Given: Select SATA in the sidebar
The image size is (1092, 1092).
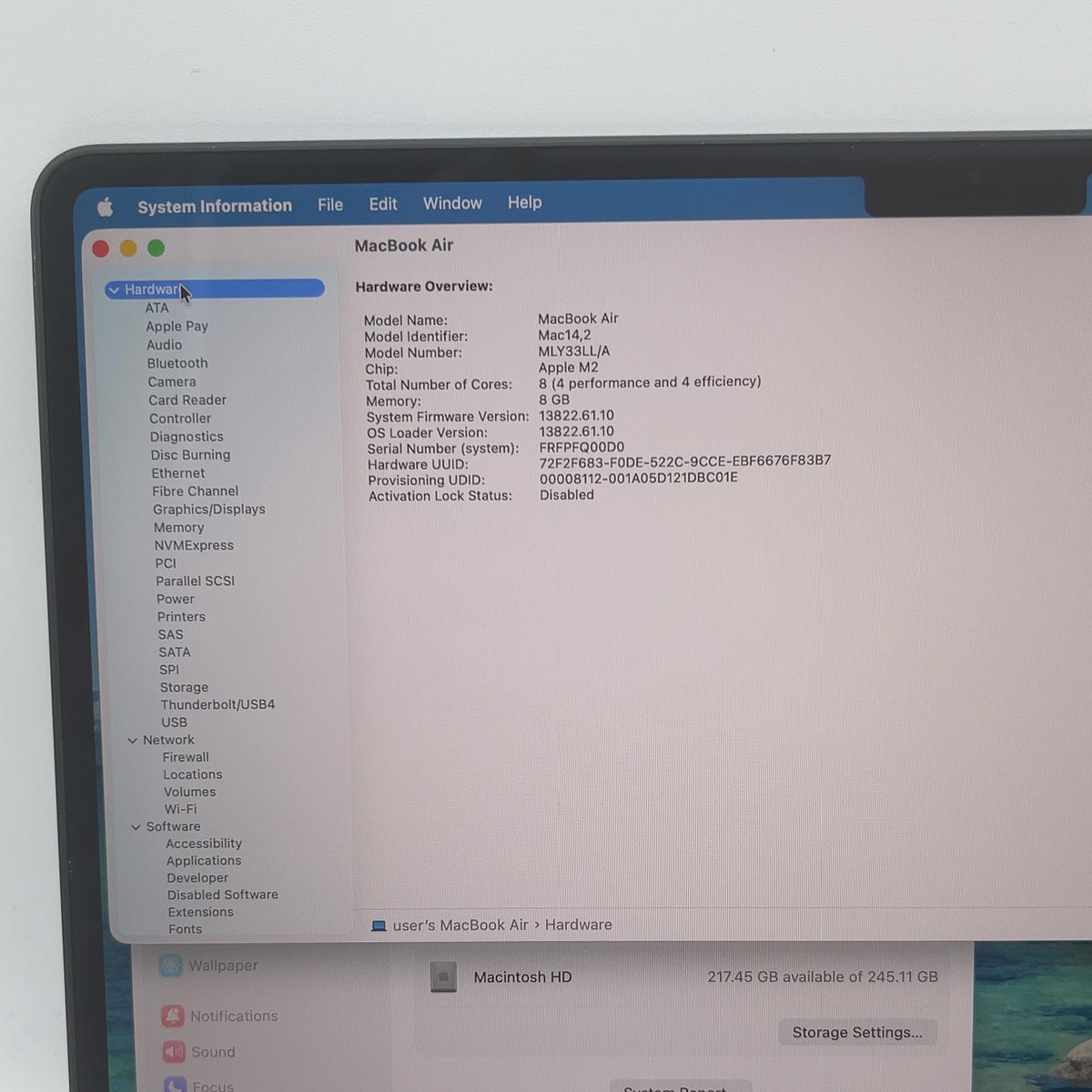Looking at the screenshot, I should click(x=175, y=652).
